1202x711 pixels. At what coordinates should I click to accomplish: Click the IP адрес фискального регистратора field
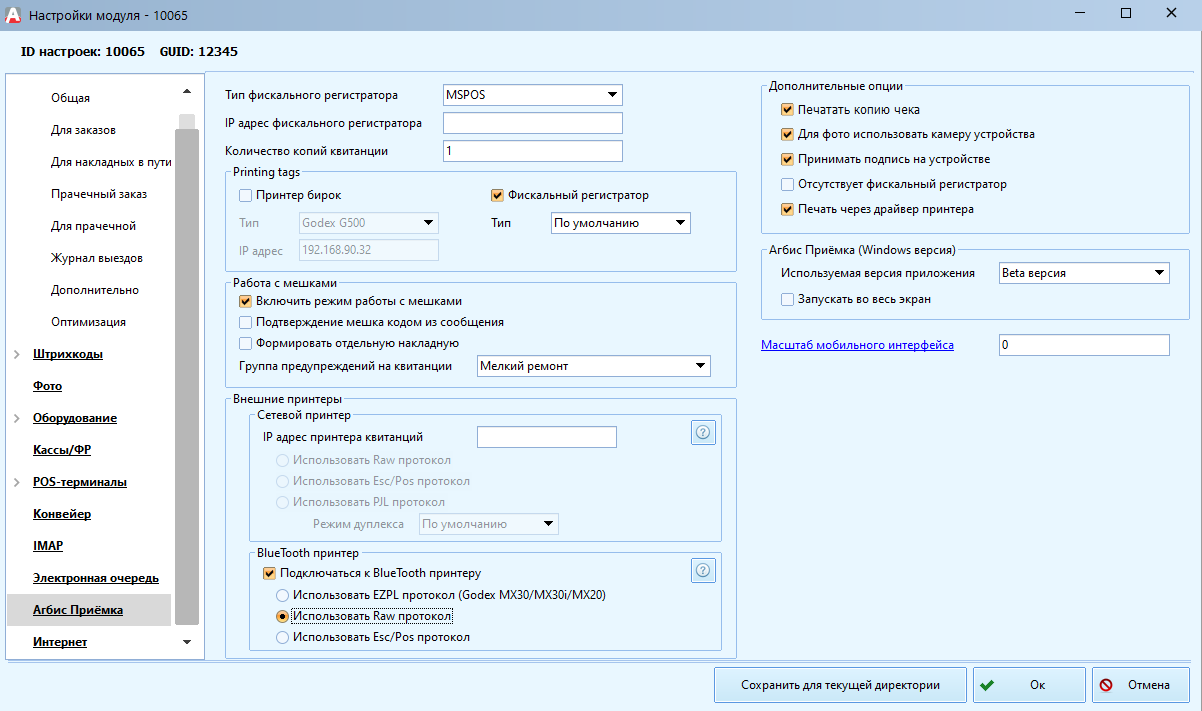click(532, 123)
